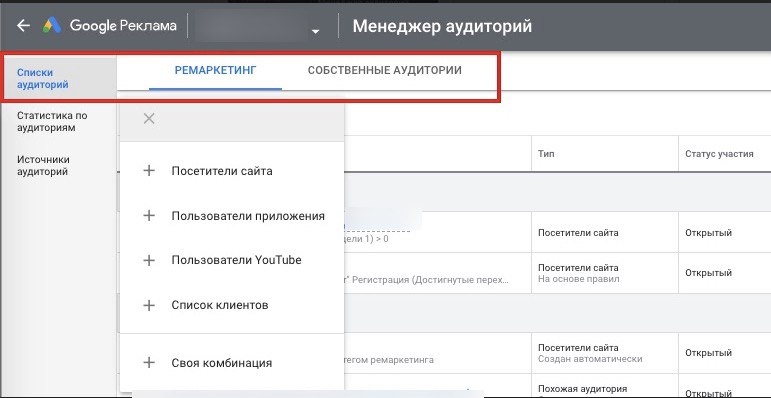Click the Тип column header
The image size is (771, 398).
coord(546,154)
